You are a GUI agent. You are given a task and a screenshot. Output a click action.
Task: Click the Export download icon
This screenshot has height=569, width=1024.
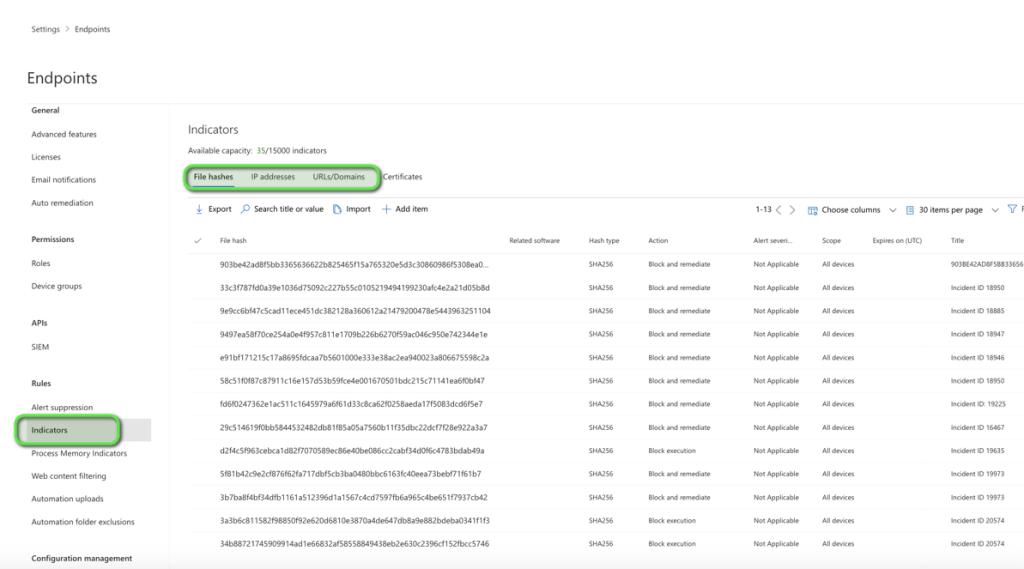[x=200, y=209]
